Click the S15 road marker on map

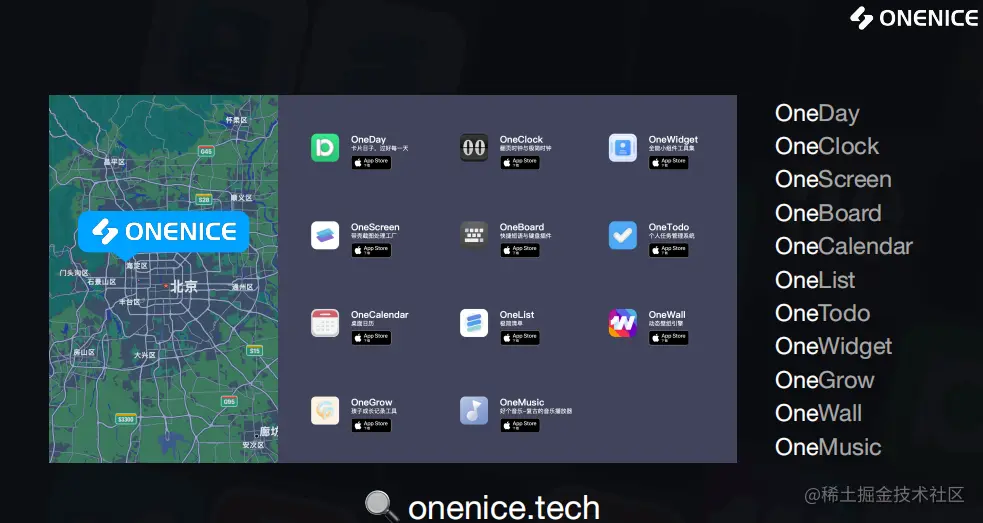click(x=254, y=351)
